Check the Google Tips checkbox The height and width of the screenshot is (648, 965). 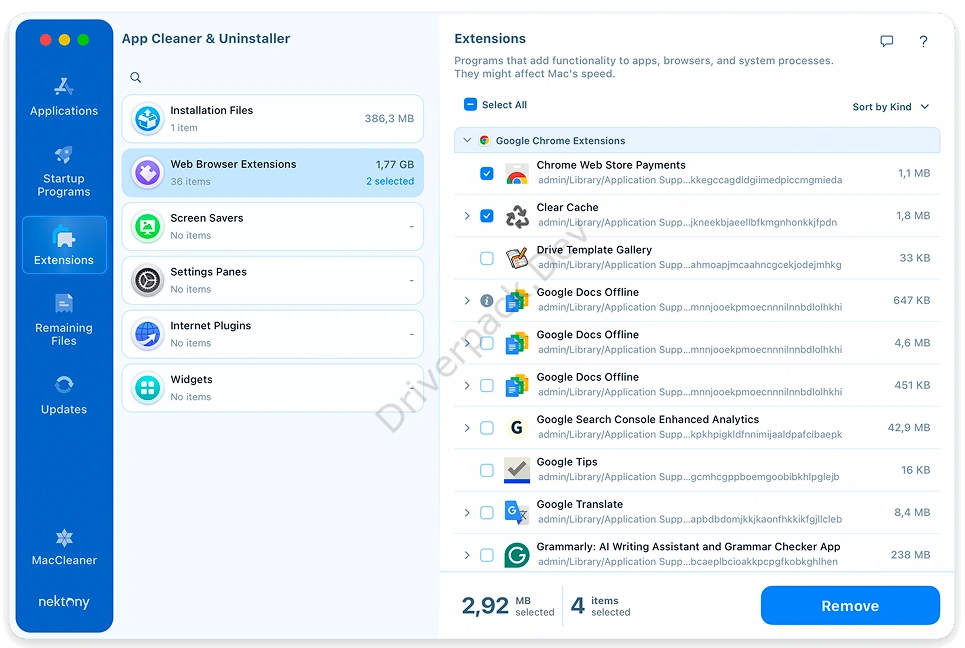[487, 470]
